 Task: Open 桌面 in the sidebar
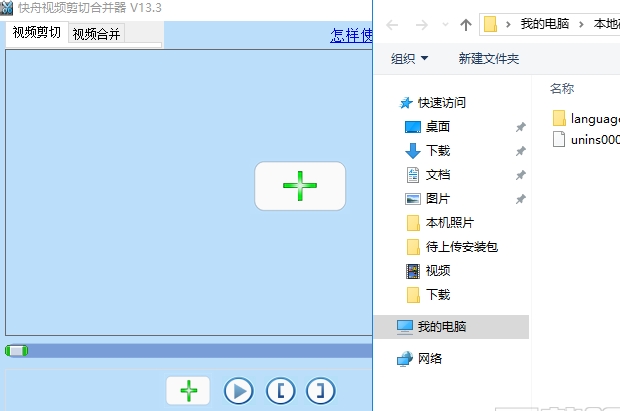pyautogui.click(x=437, y=126)
